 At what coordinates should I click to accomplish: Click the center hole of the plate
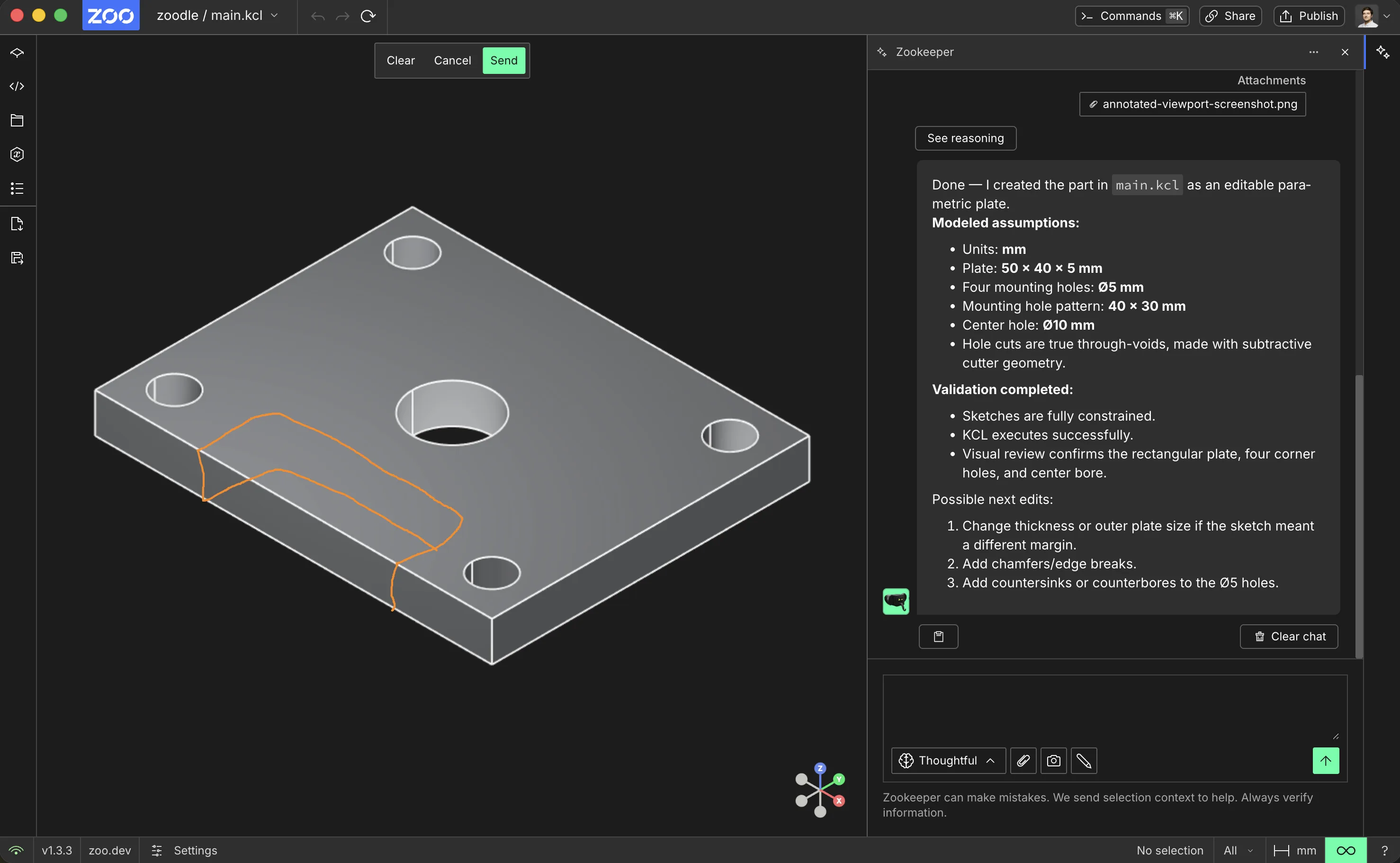[452, 413]
